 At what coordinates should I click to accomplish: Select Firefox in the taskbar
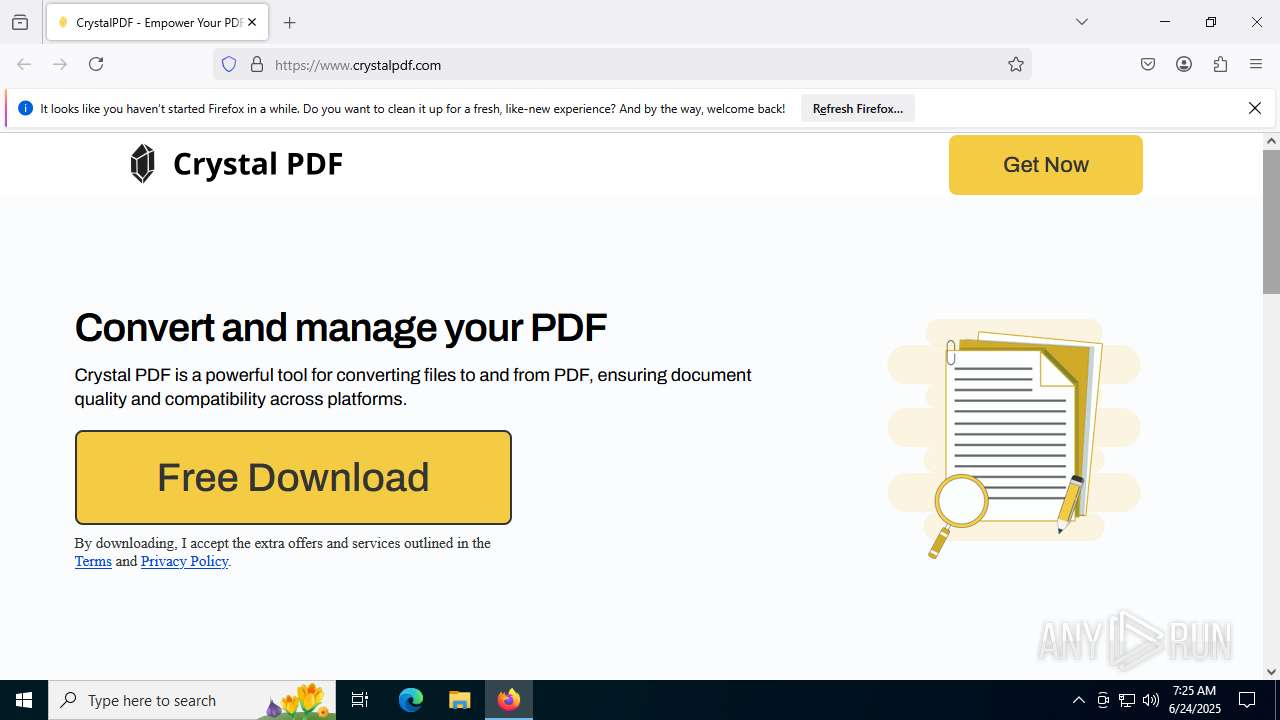(x=509, y=700)
